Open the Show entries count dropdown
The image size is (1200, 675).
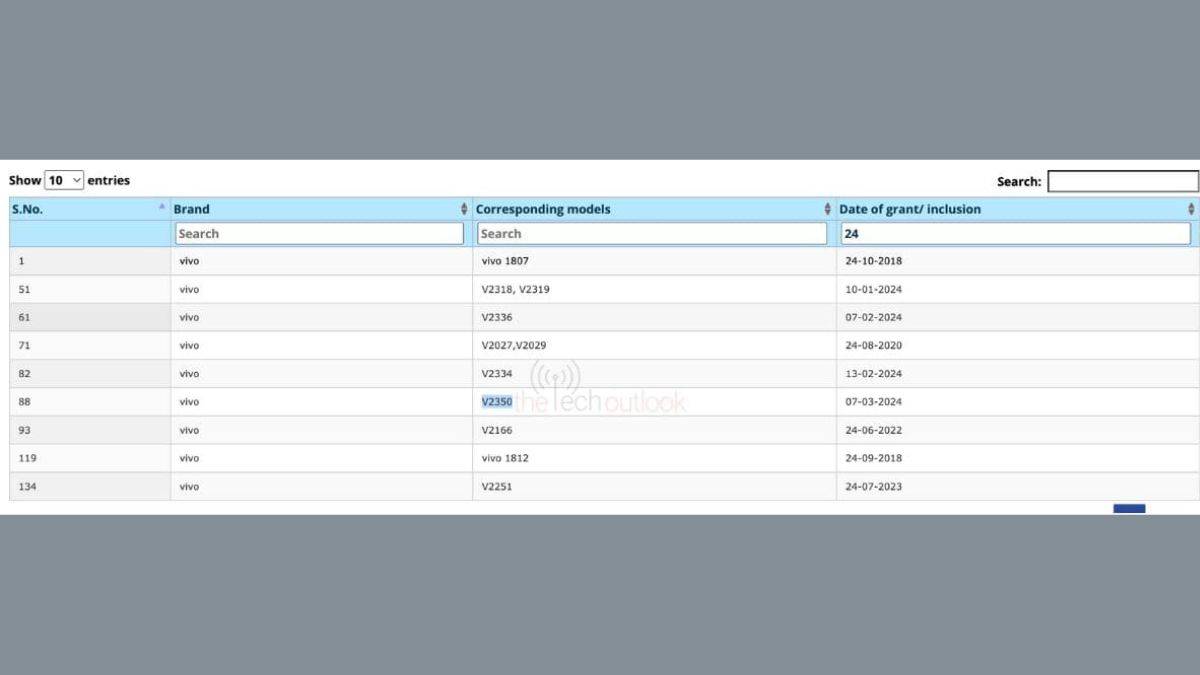[64, 180]
